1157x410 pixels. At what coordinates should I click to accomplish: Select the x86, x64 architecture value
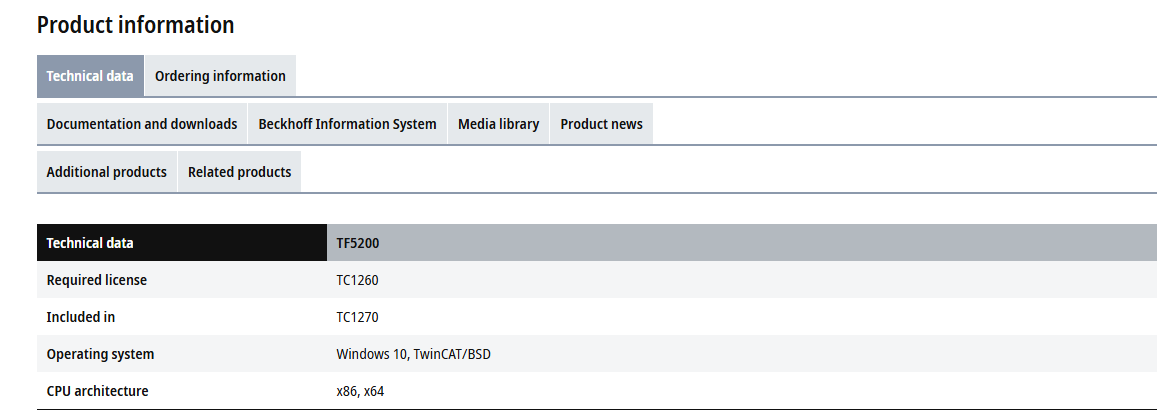point(360,391)
